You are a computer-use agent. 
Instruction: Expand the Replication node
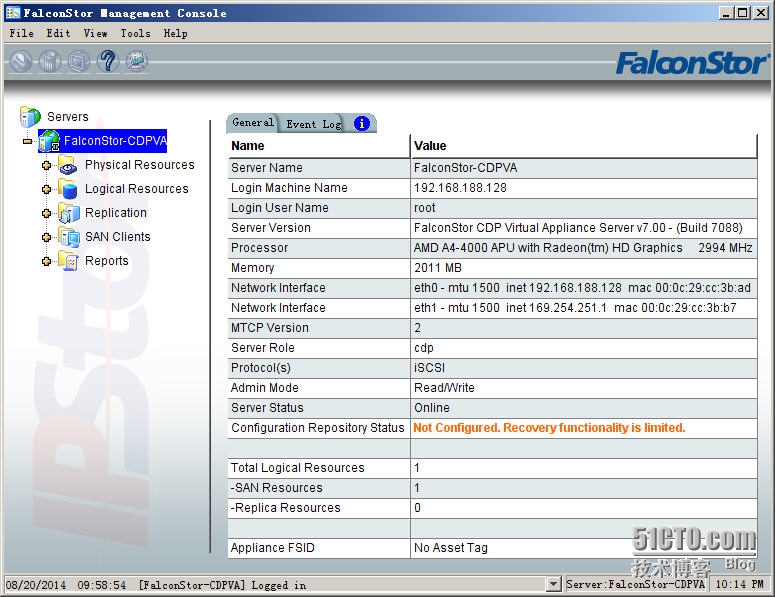click(46, 213)
